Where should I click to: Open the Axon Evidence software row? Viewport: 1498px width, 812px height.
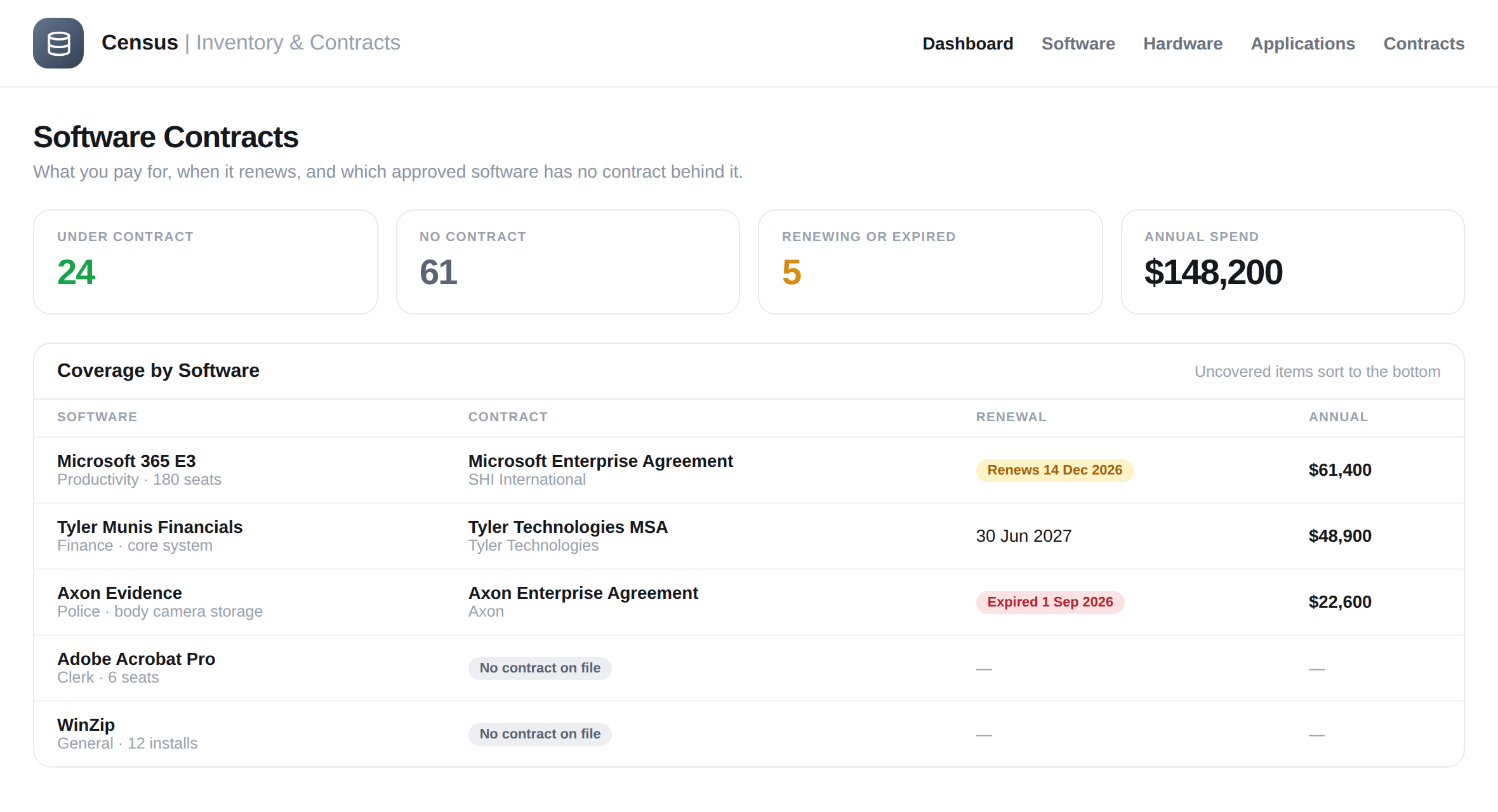pos(749,602)
